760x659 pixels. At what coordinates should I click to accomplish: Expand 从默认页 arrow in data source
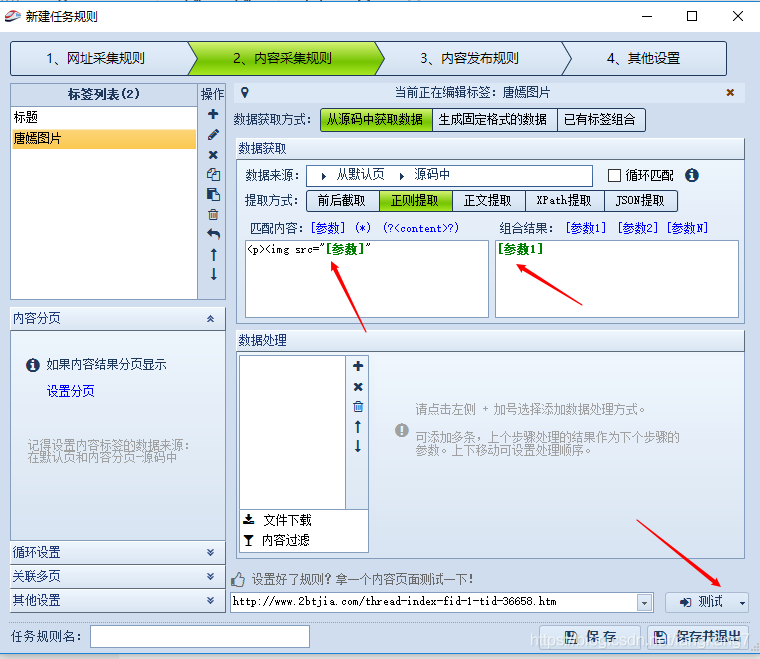pyautogui.click(x=324, y=176)
